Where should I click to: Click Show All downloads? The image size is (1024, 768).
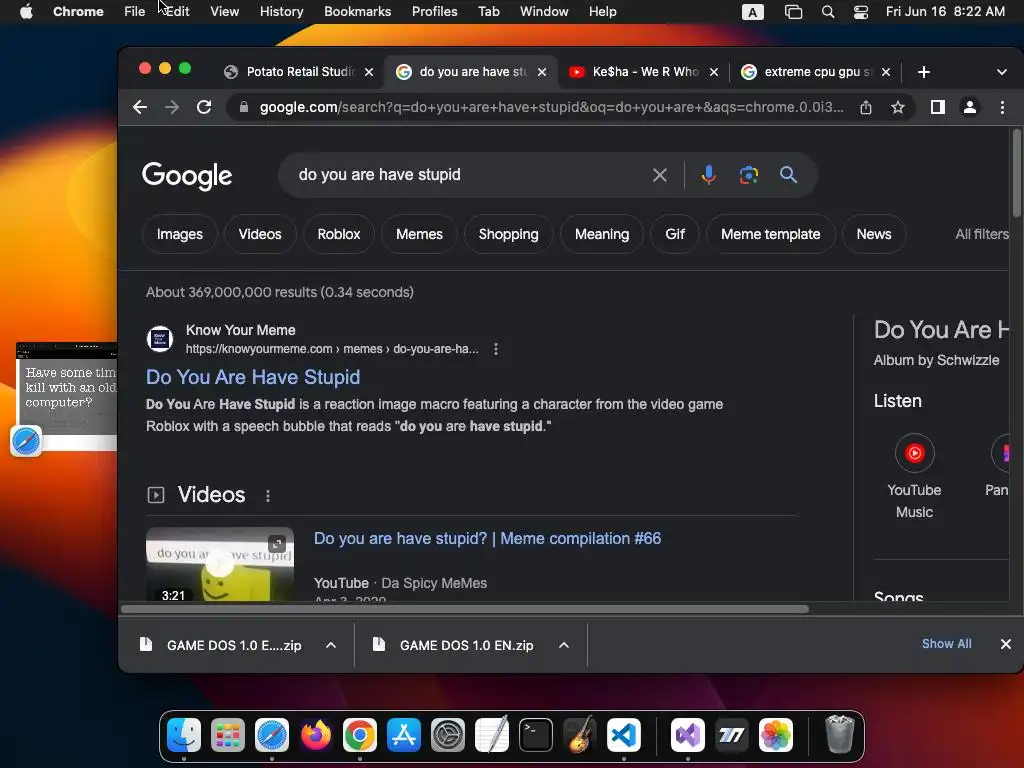[946, 644]
